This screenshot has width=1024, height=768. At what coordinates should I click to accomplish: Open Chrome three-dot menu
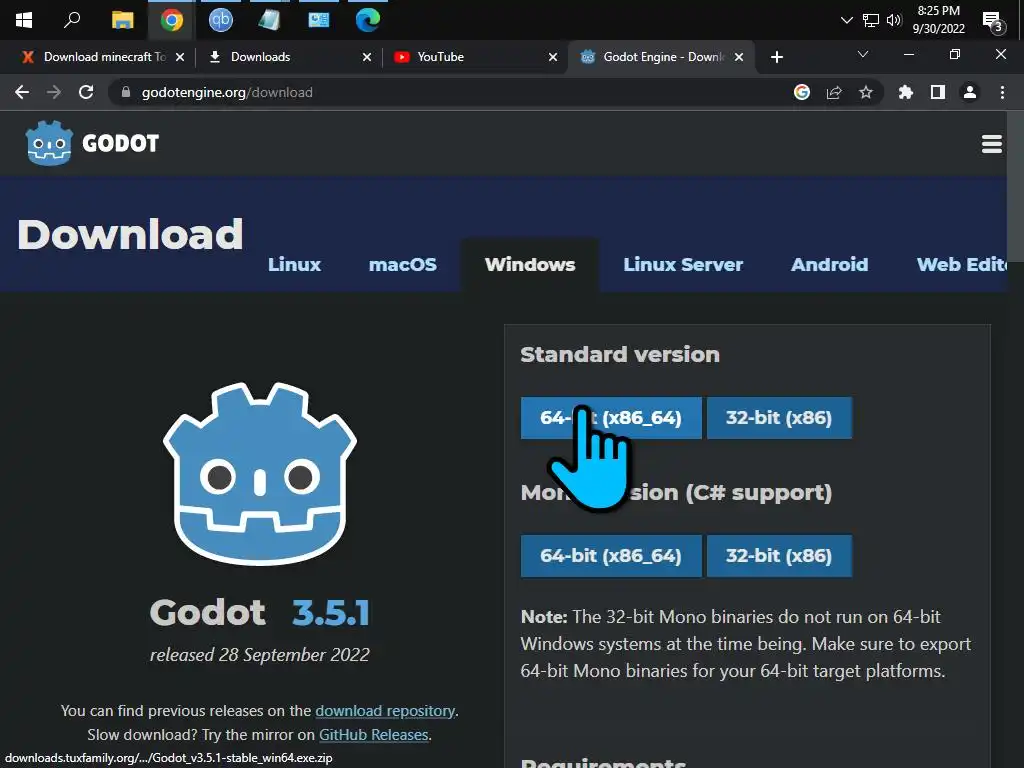(x=1002, y=92)
